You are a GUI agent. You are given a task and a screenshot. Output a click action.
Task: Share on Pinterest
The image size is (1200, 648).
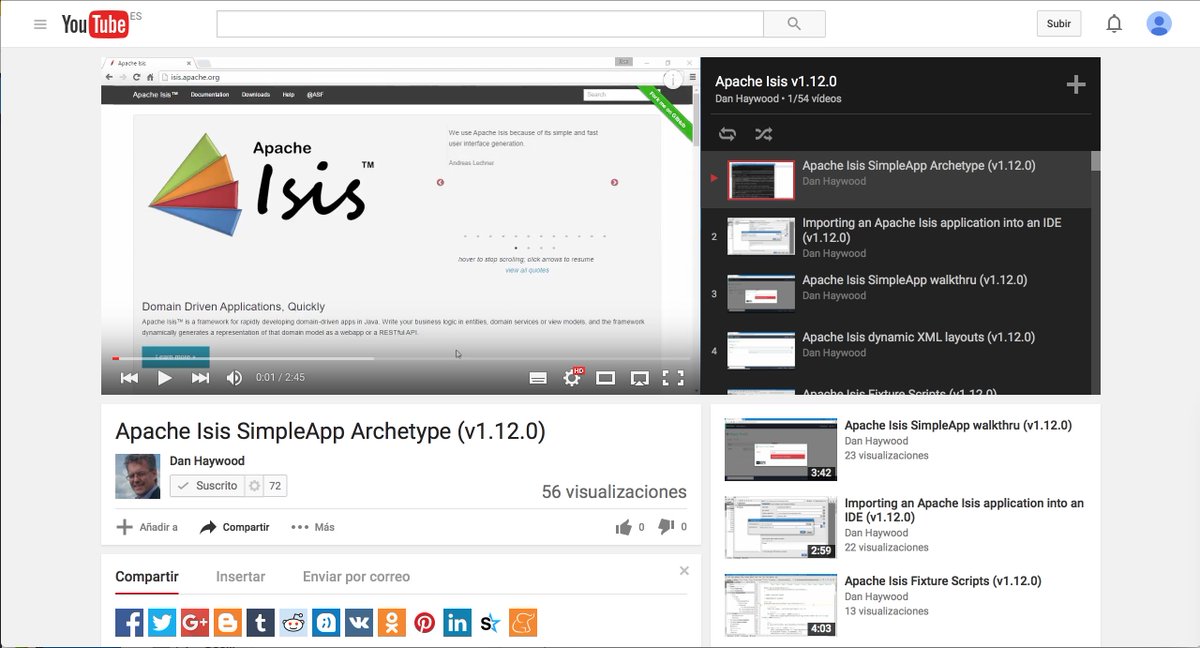pos(425,623)
